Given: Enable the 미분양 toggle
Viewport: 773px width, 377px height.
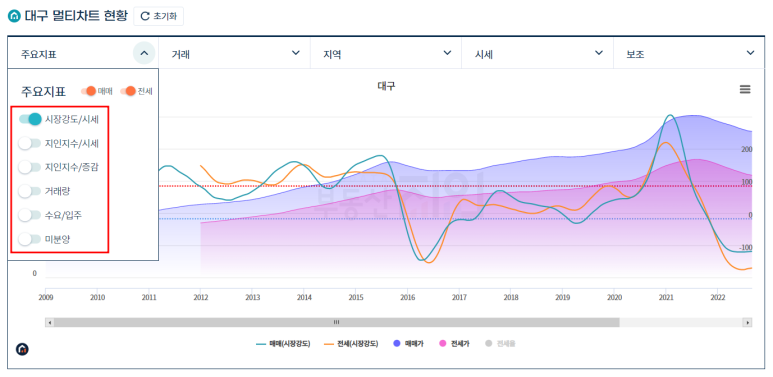Looking at the screenshot, I should (x=30, y=239).
